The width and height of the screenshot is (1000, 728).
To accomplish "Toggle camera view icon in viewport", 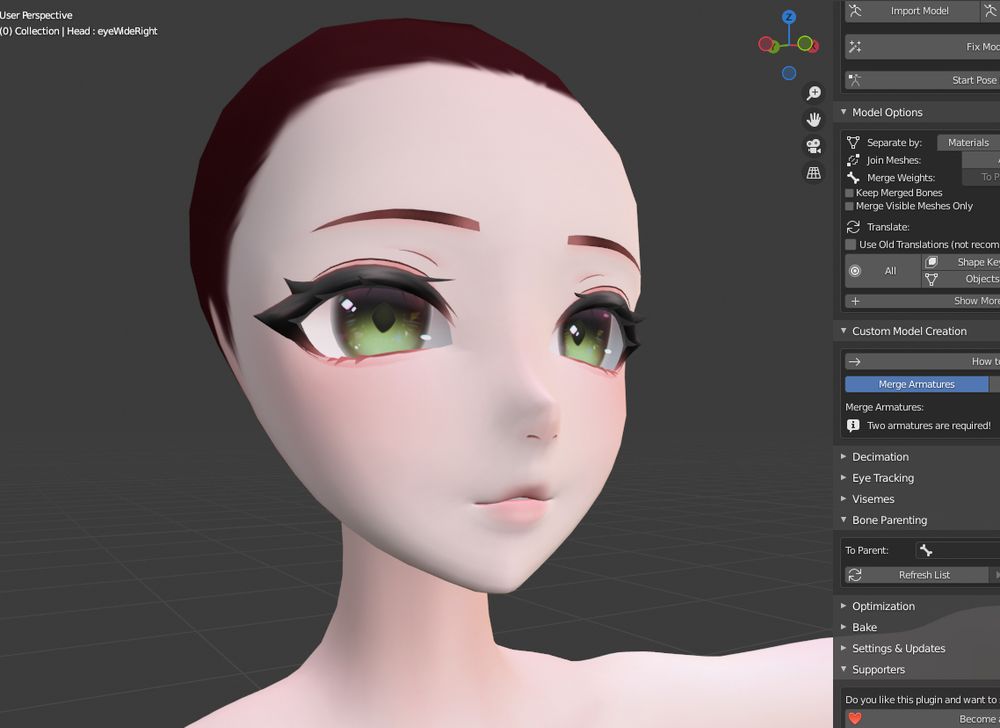I will tap(814, 146).
